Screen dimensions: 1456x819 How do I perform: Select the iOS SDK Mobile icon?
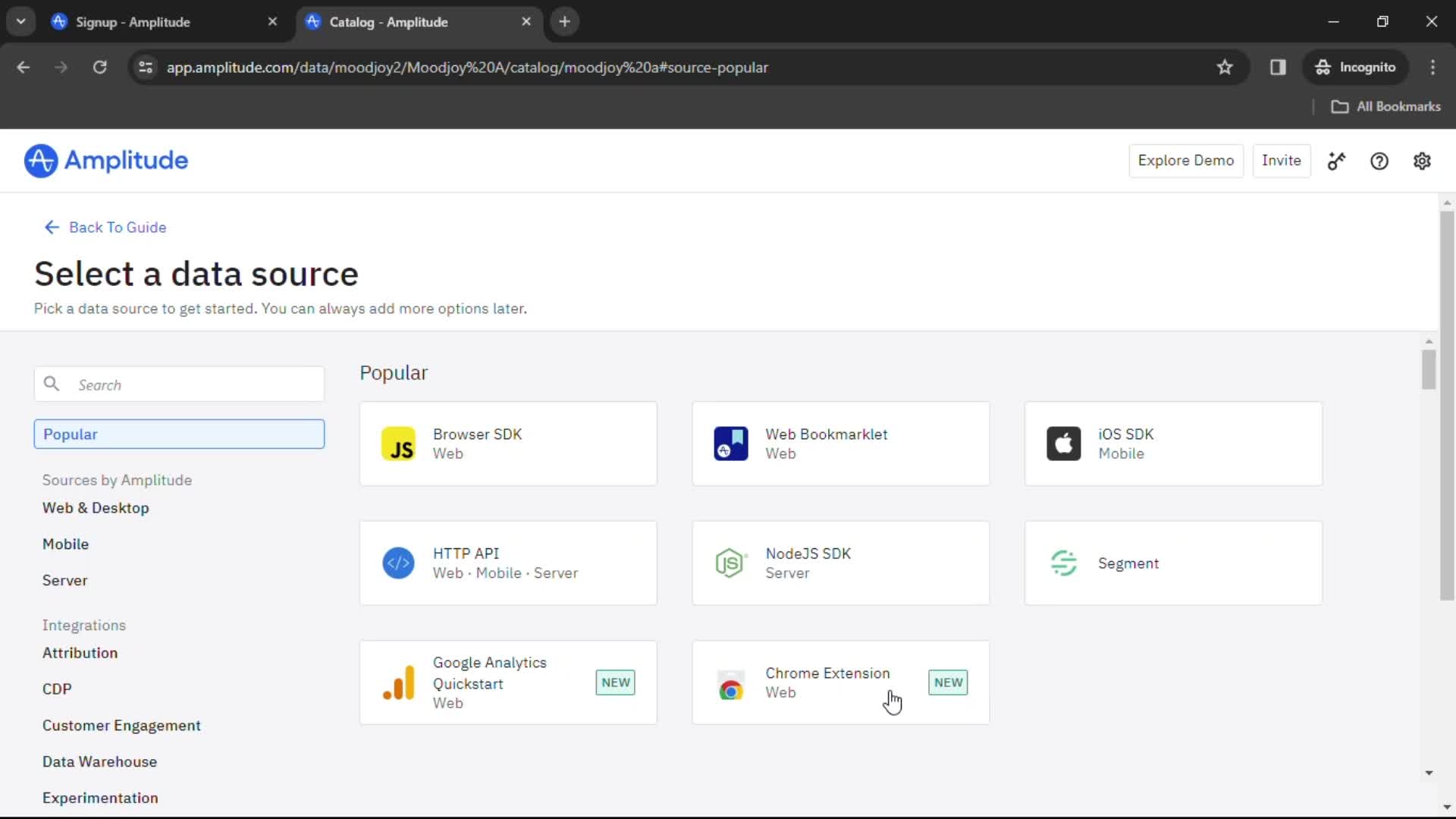pos(1064,443)
